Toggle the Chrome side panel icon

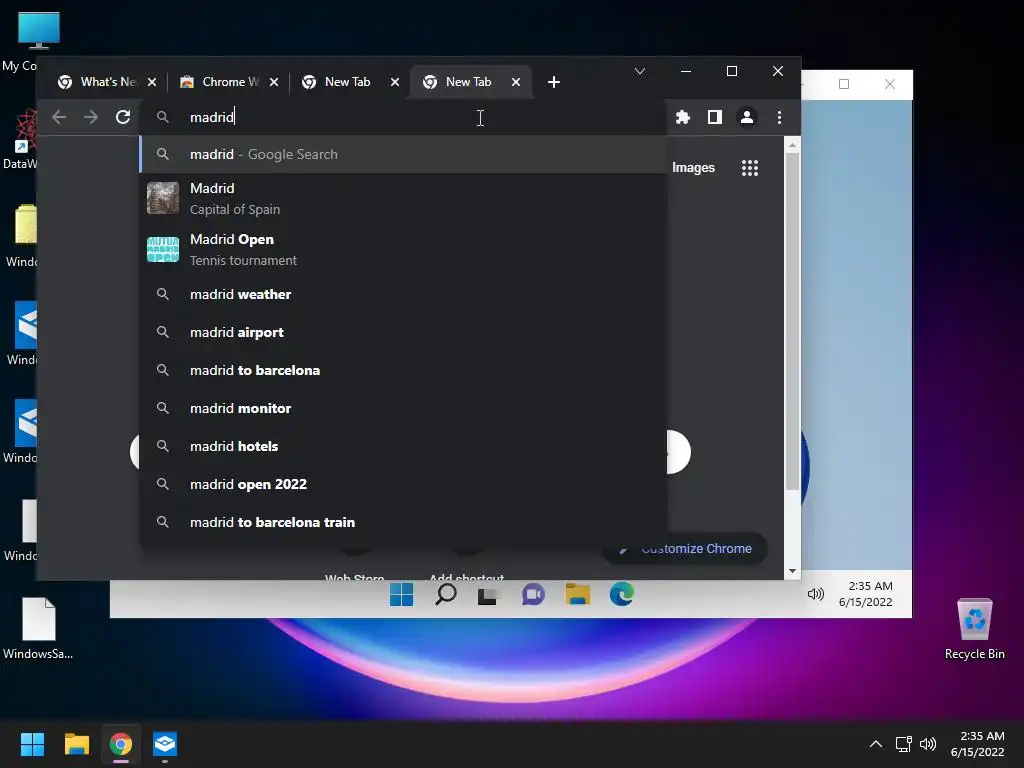coord(714,118)
